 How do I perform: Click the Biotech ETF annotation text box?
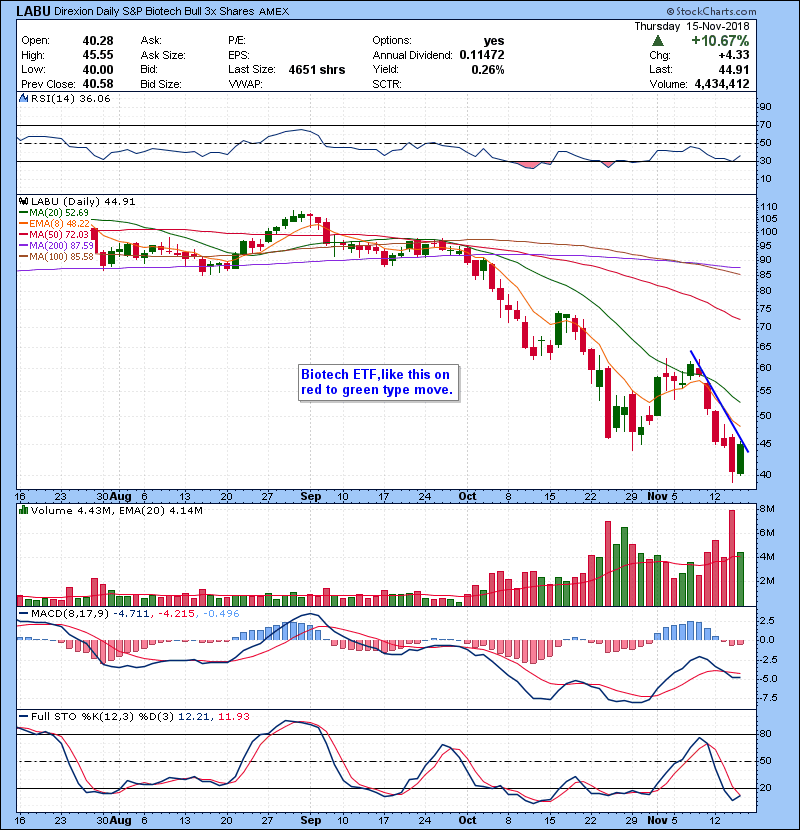378,382
